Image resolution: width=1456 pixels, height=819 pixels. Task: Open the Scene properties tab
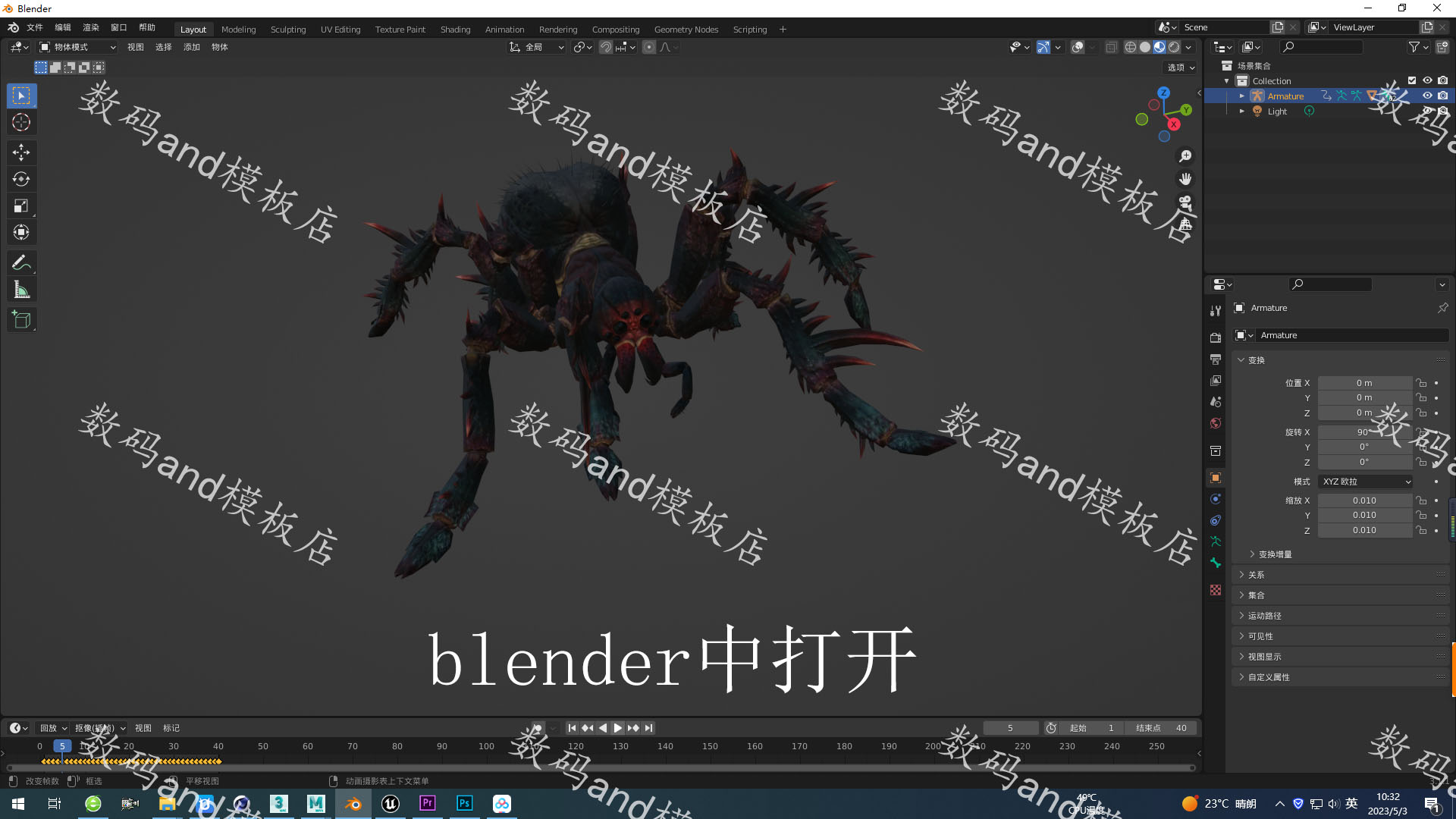(x=1216, y=401)
